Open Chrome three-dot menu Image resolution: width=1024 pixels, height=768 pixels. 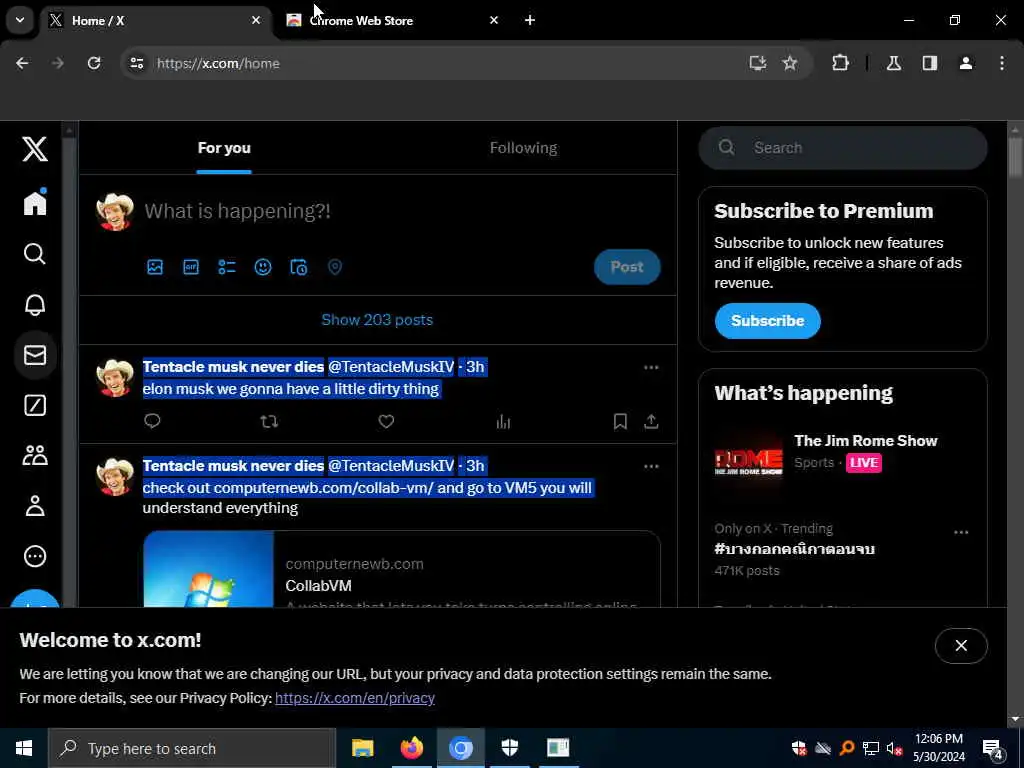pos(1002,63)
